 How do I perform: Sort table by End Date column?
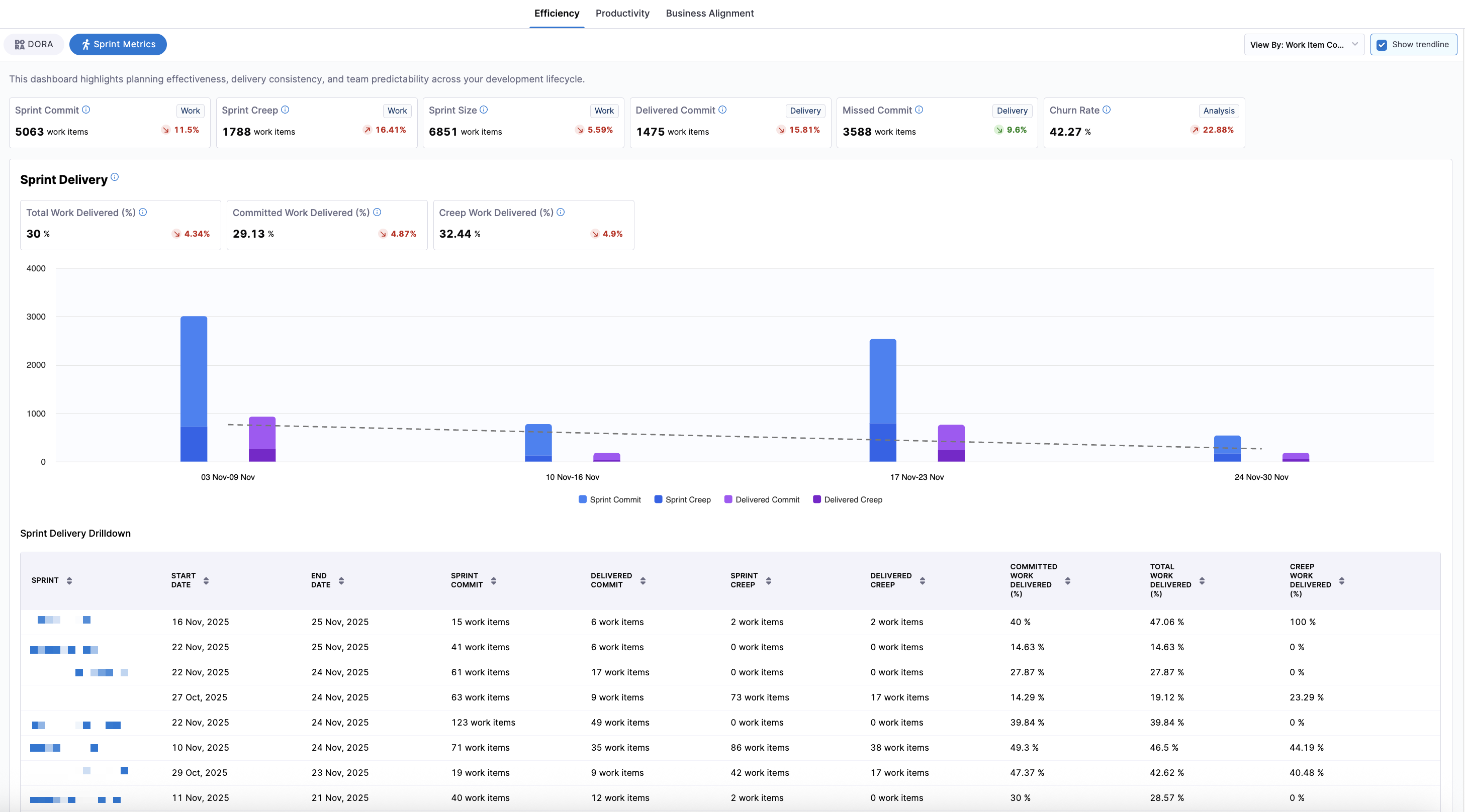341,580
